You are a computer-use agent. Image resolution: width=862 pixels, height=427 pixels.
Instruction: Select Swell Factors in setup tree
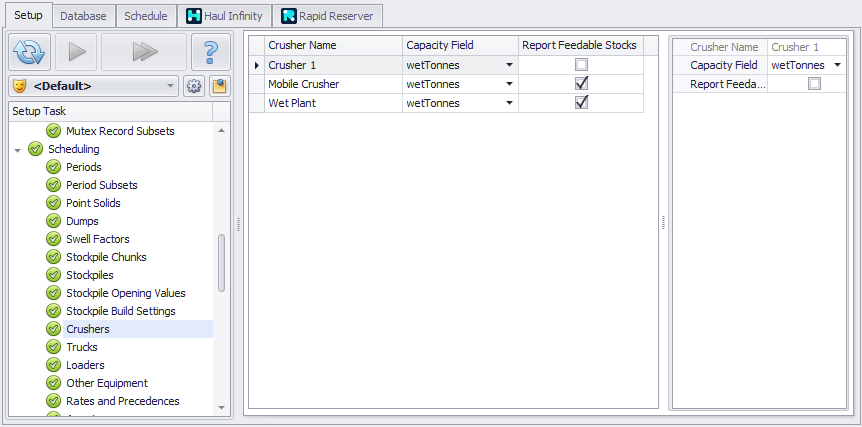pos(98,239)
